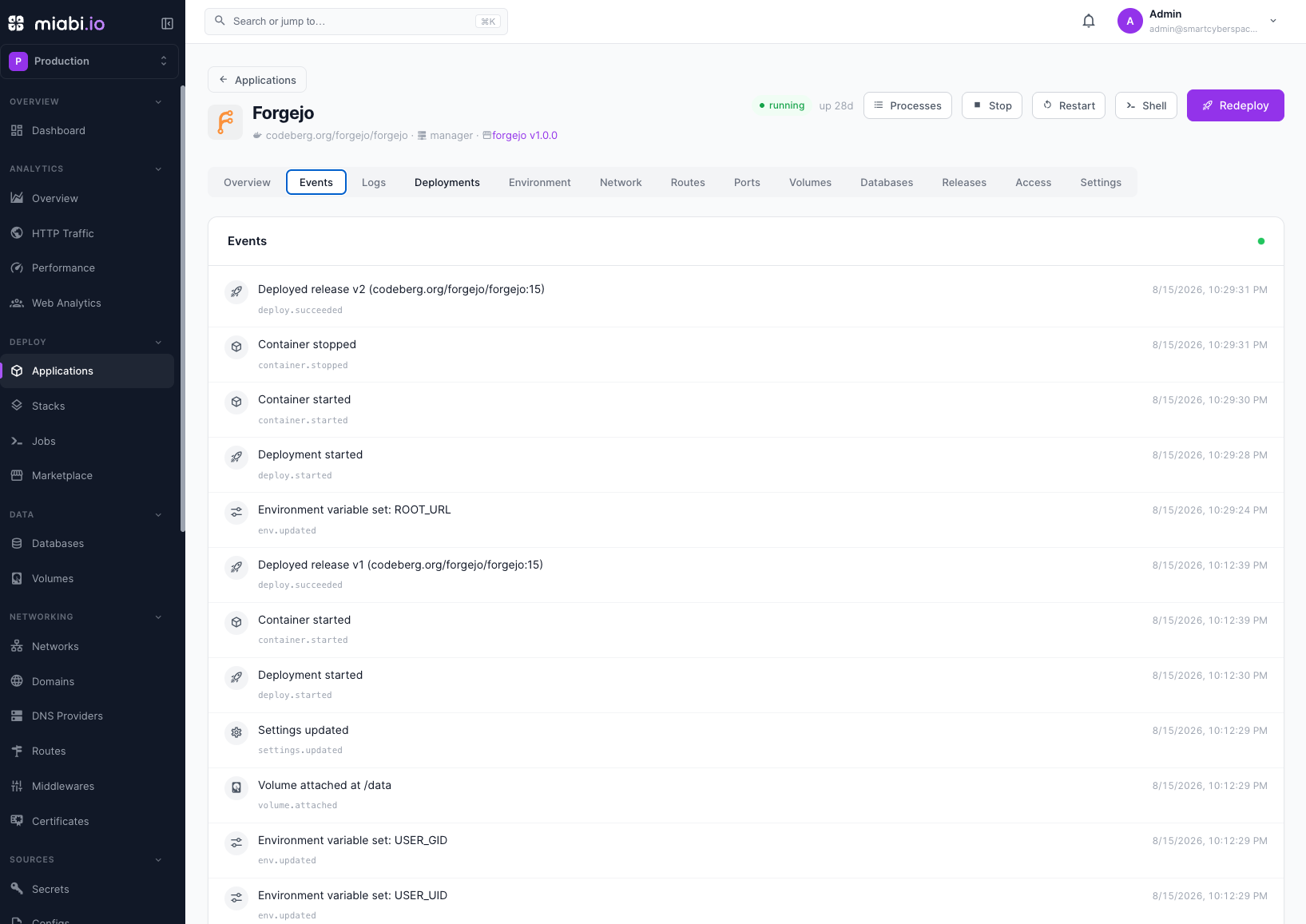Open Dashboard in the sidebar

tap(87, 131)
